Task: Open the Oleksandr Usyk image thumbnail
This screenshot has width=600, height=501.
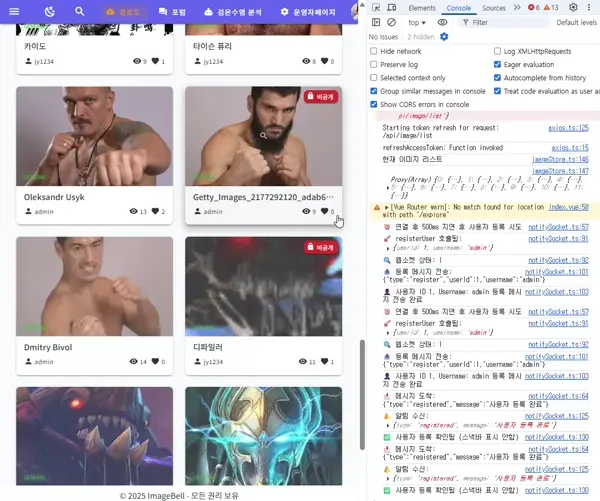Action: click(x=94, y=134)
